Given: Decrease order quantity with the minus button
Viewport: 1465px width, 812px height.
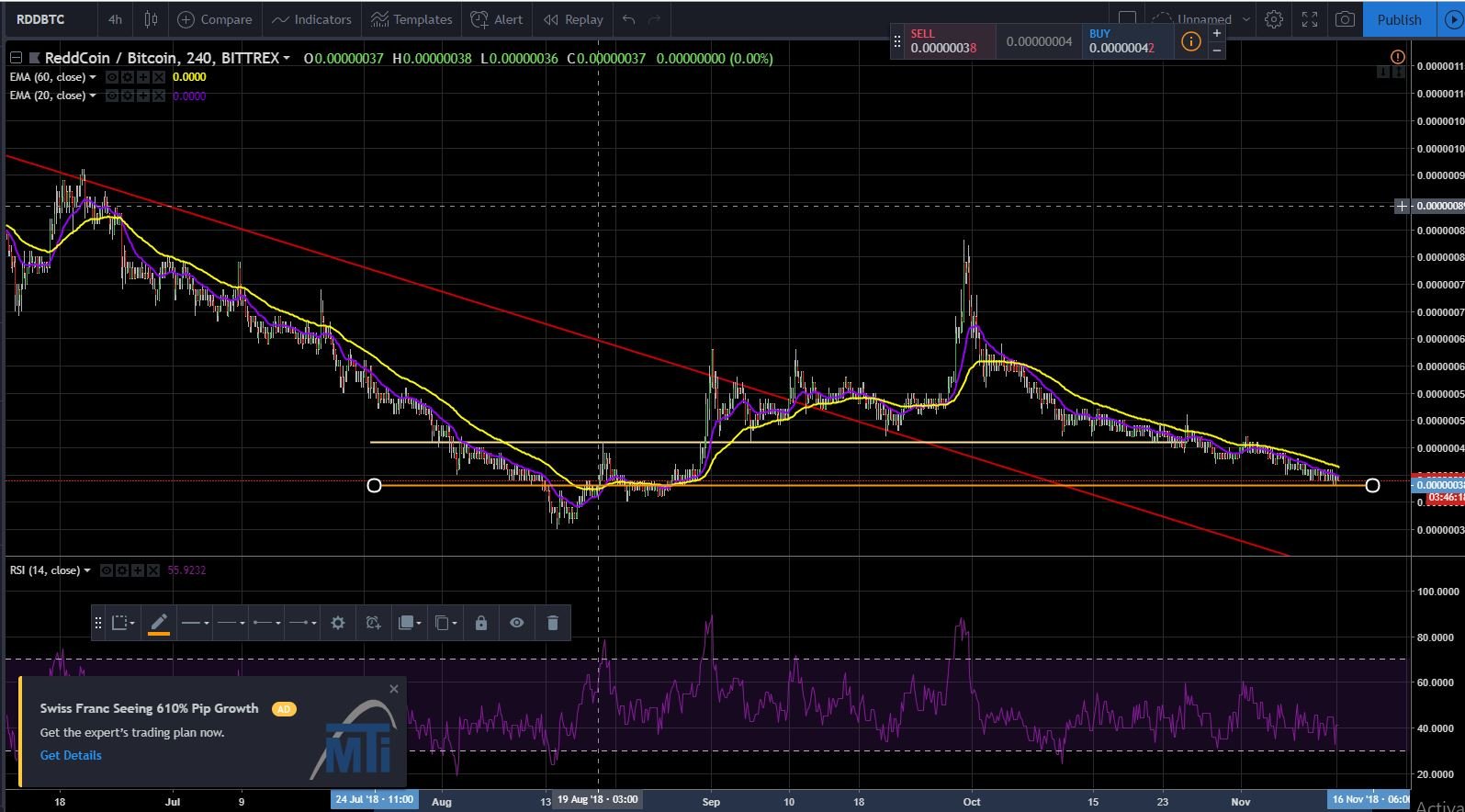Looking at the screenshot, I should point(1217,50).
